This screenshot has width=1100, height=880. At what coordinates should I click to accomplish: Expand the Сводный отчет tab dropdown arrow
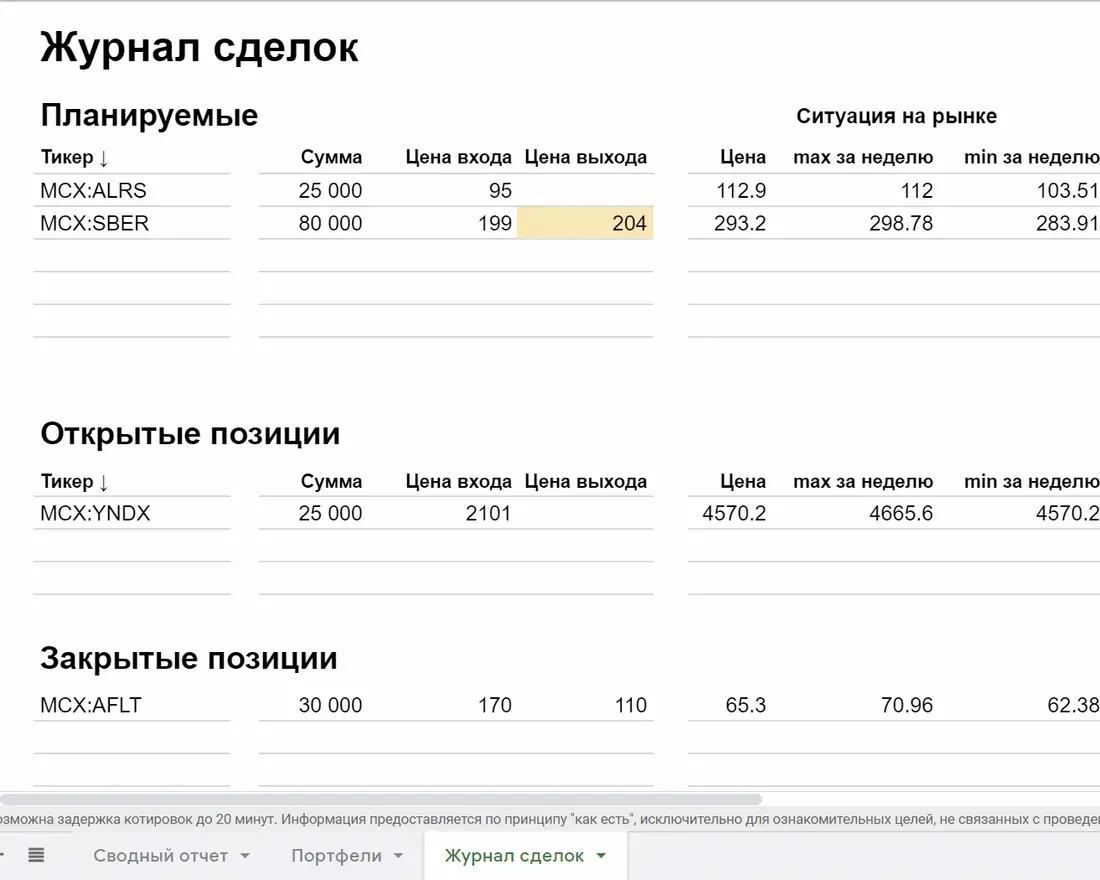pyautogui.click(x=245, y=855)
